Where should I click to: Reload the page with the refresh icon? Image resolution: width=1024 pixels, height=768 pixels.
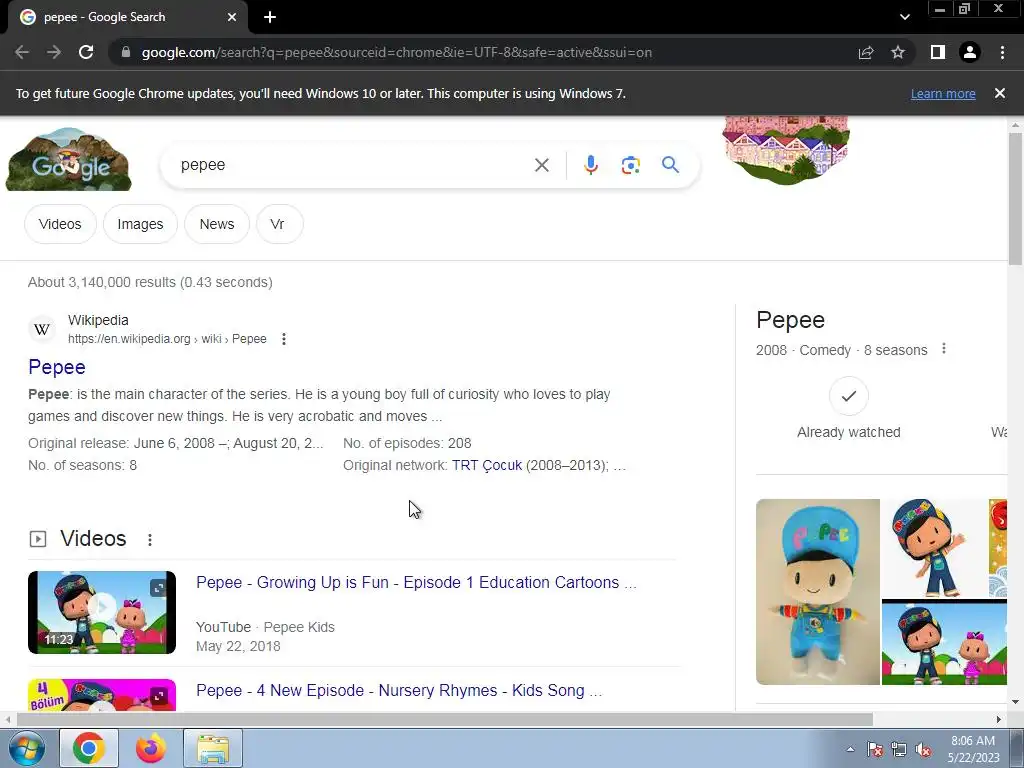pyautogui.click(x=86, y=52)
